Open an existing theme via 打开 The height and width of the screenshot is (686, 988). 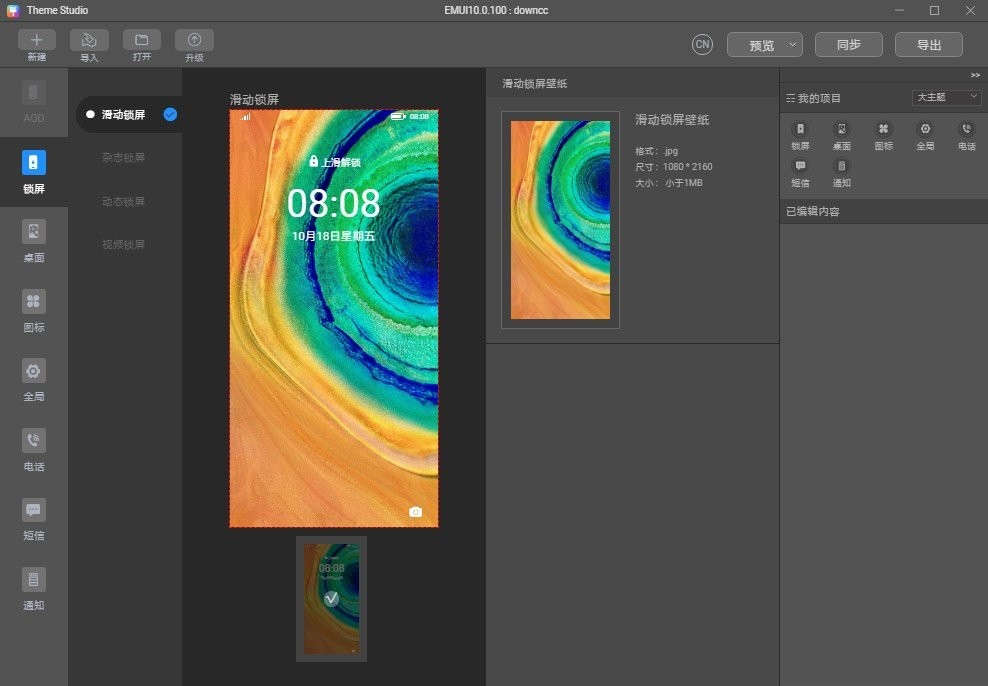tap(141, 43)
